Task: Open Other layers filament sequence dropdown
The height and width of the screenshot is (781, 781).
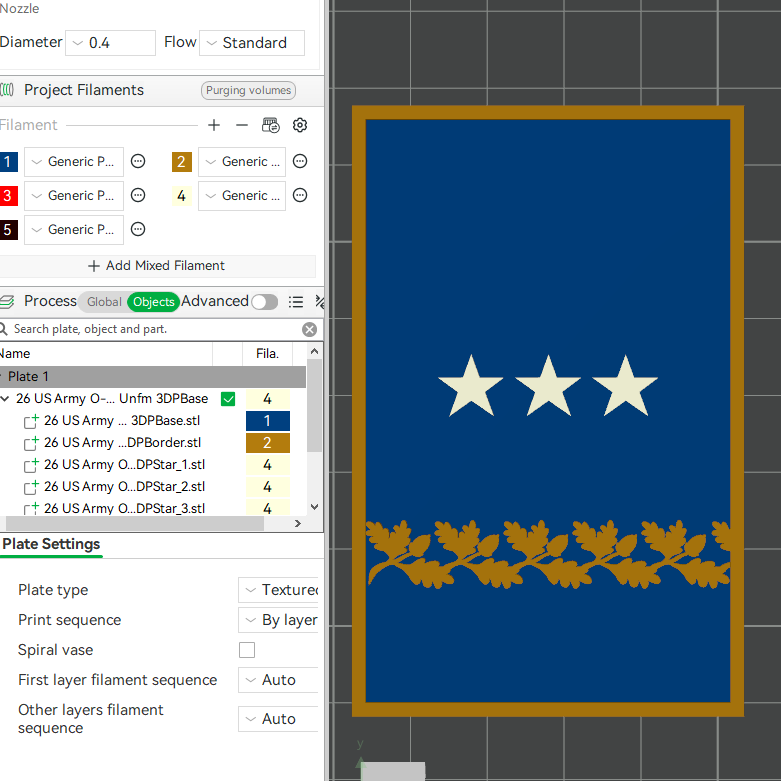Action: click(x=278, y=719)
